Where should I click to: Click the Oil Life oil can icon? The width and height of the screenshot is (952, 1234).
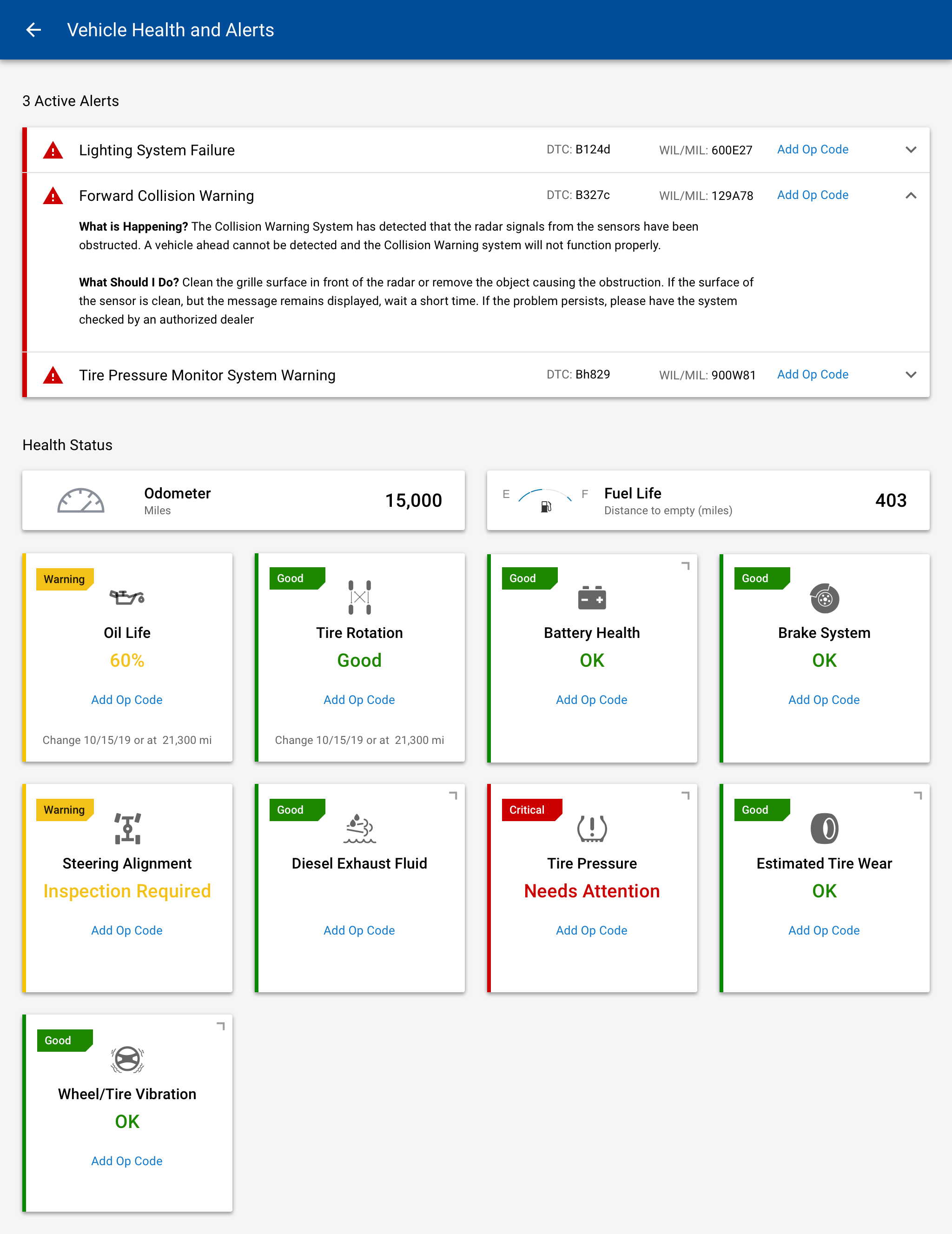[x=127, y=597]
